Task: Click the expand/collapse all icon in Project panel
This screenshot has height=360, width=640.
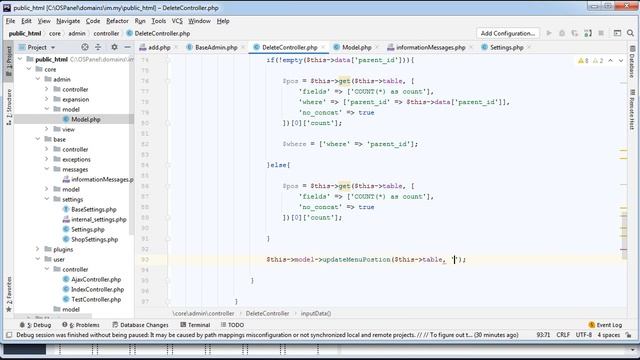Action: pos(98,47)
